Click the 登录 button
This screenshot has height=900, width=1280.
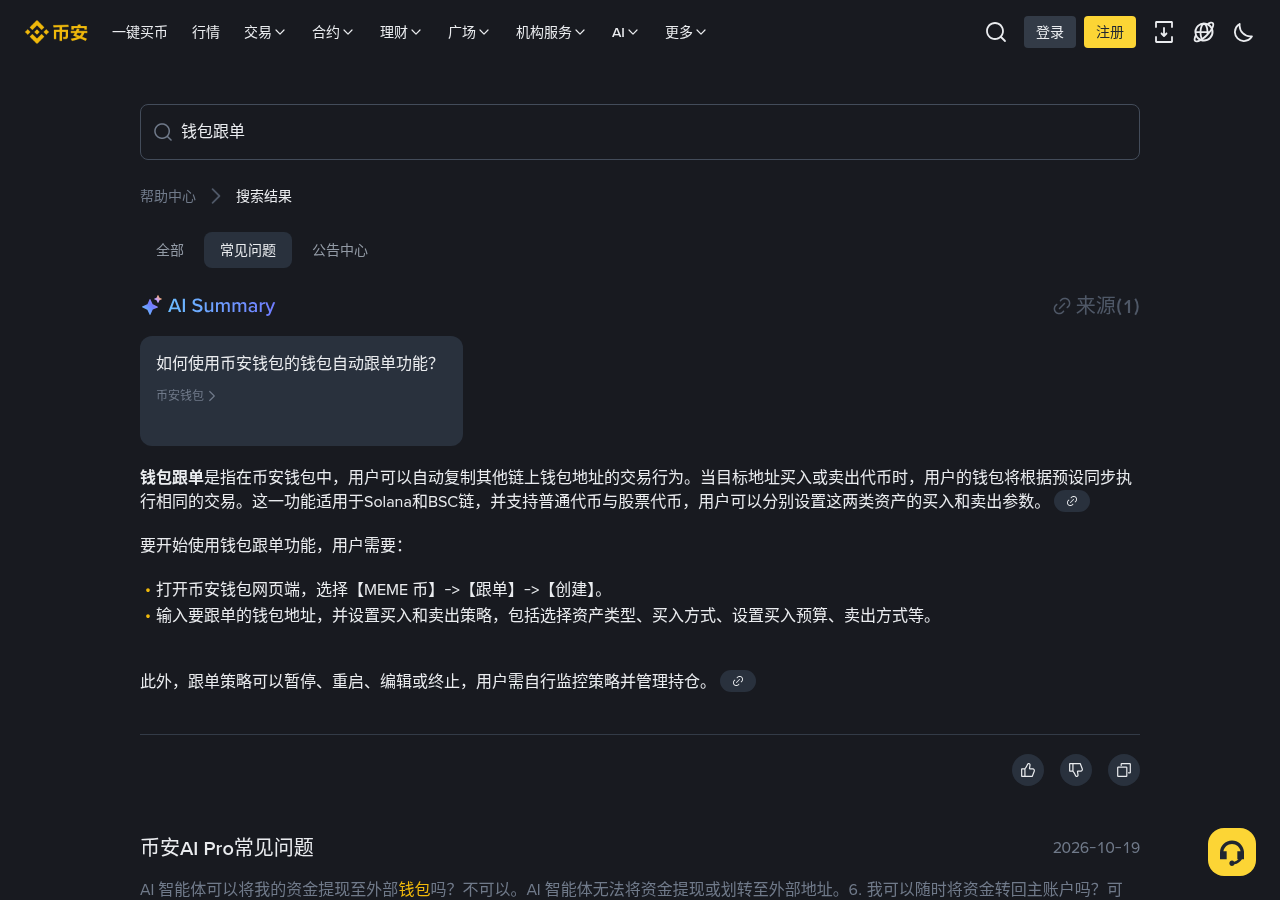click(x=1050, y=32)
